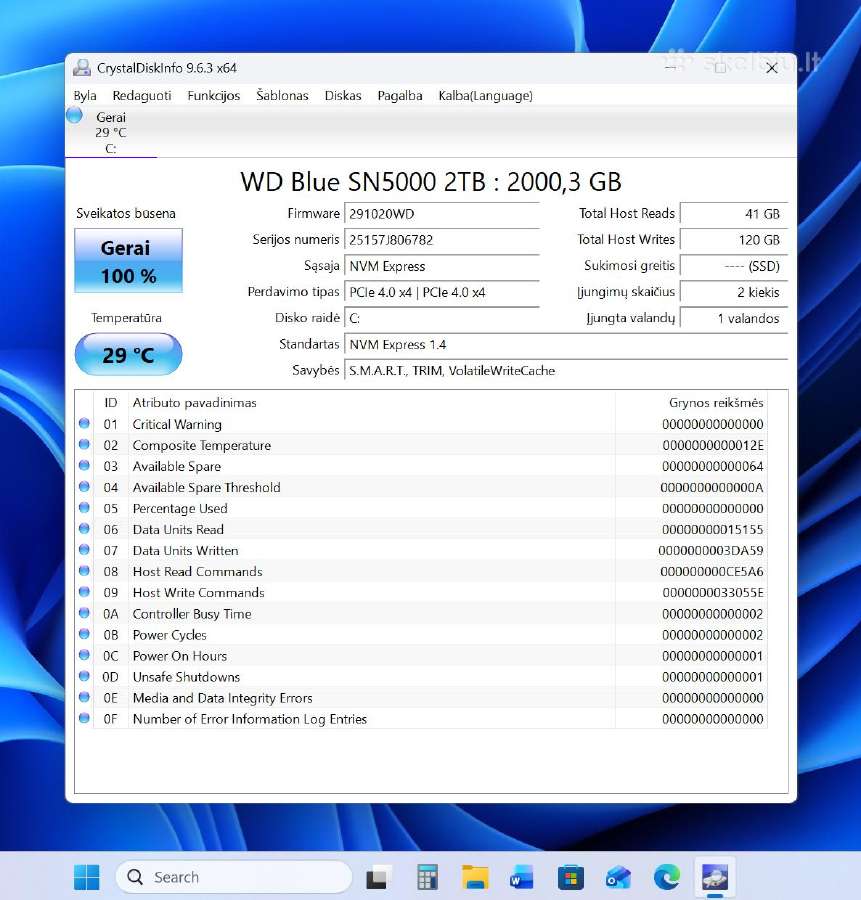Click the Įjungimų skaičius value 2 kiekis
This screenshot has height=900, width=861.
[734, 292]
